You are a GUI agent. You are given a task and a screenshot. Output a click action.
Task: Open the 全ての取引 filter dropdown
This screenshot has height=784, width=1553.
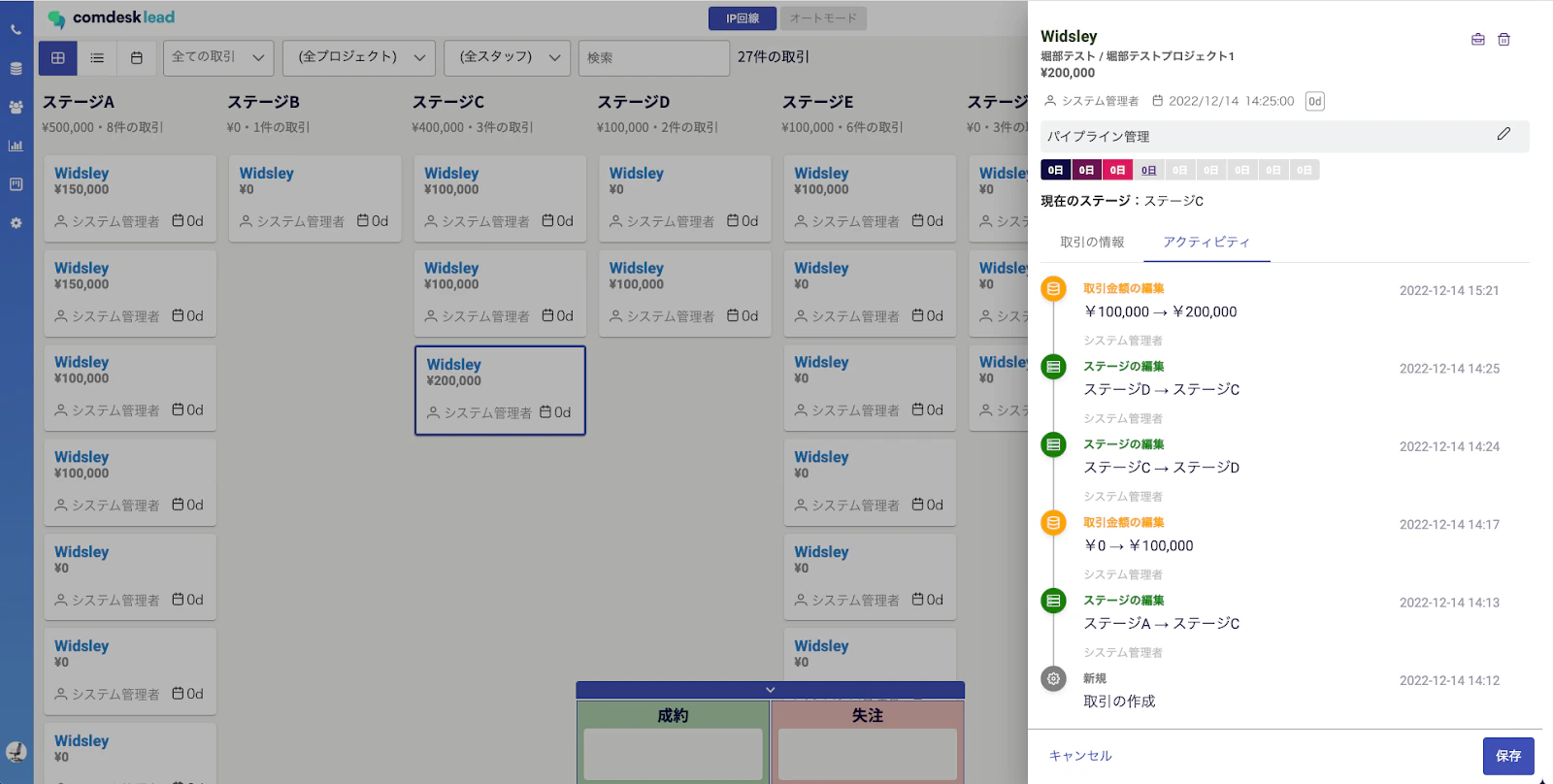pyautogui.click(x=218, y=58)
